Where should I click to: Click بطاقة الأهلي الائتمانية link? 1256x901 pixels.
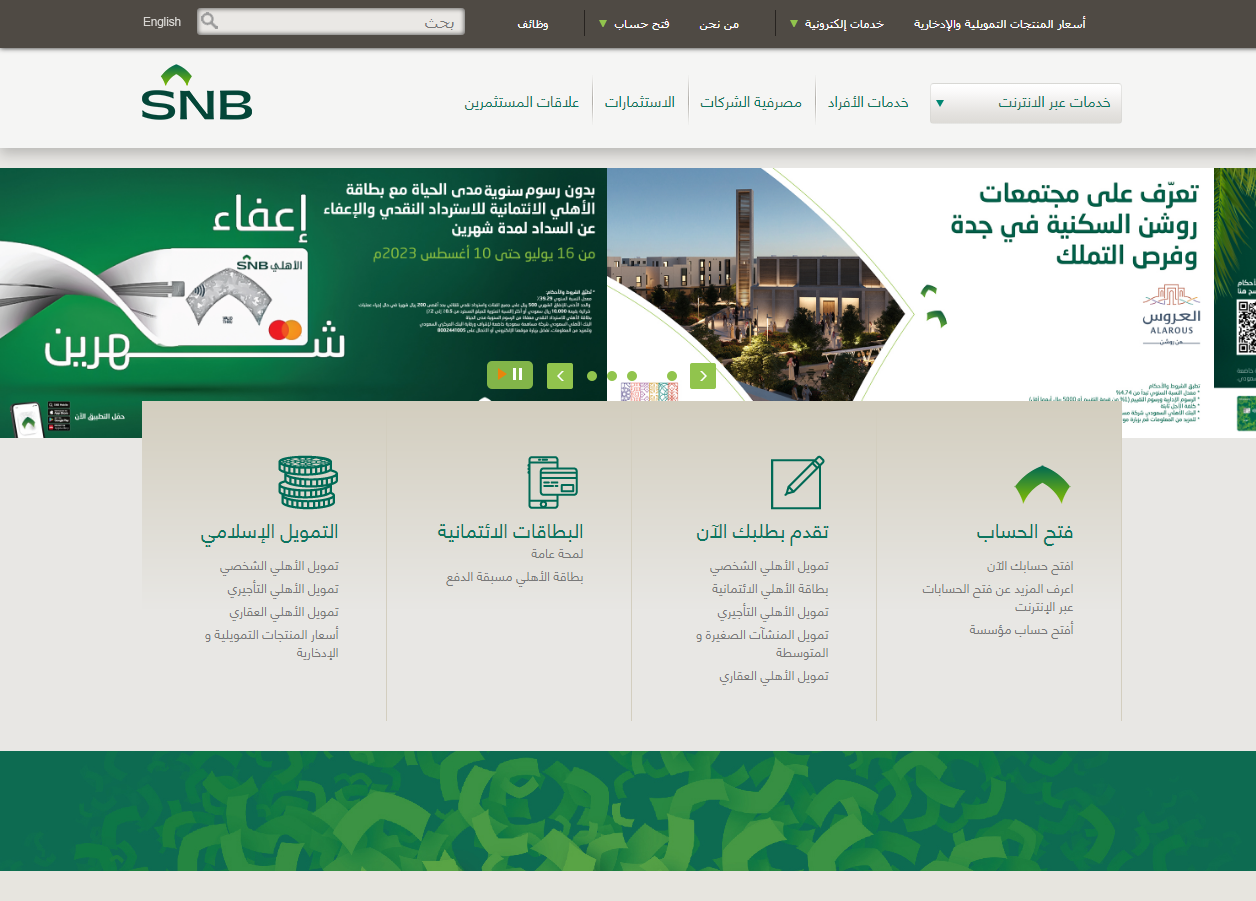click(770, 589)
